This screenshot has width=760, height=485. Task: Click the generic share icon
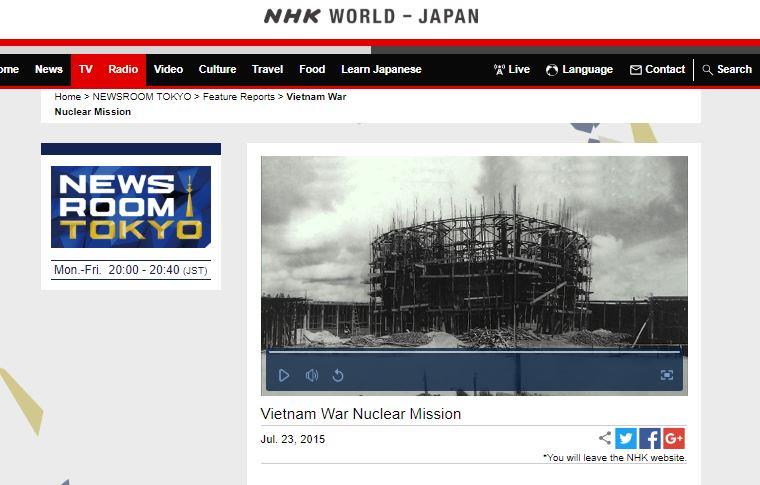coord(605,438)
